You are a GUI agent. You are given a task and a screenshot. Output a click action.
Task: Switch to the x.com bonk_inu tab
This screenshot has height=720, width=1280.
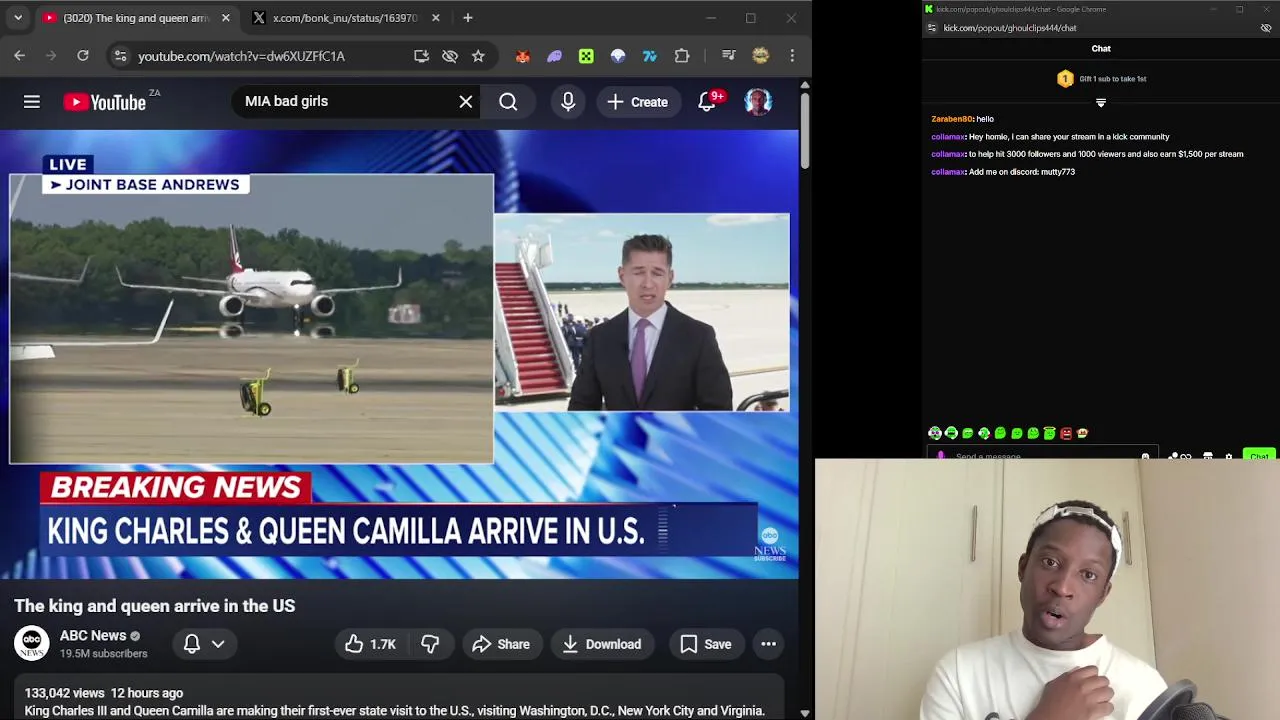(346, 18)
